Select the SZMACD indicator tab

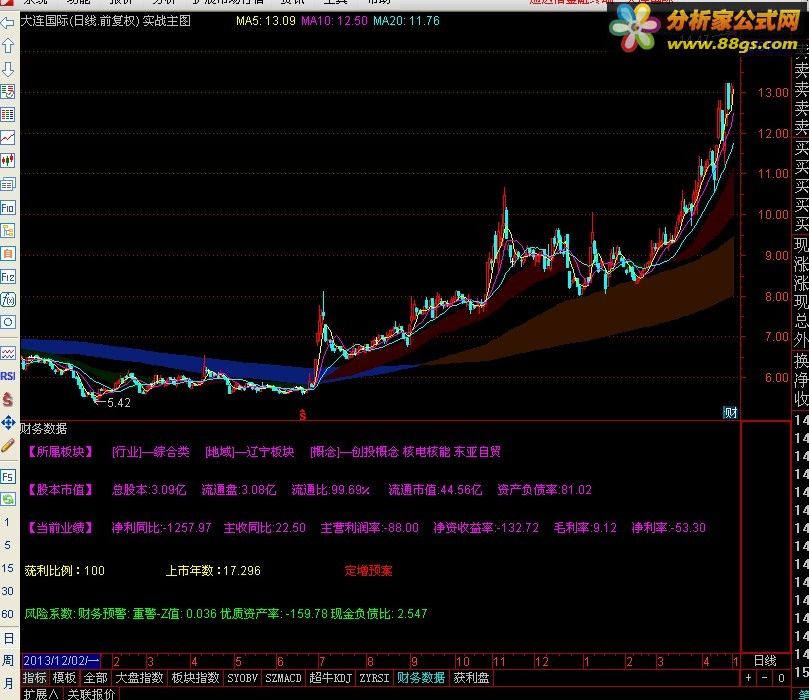[283, 677]
